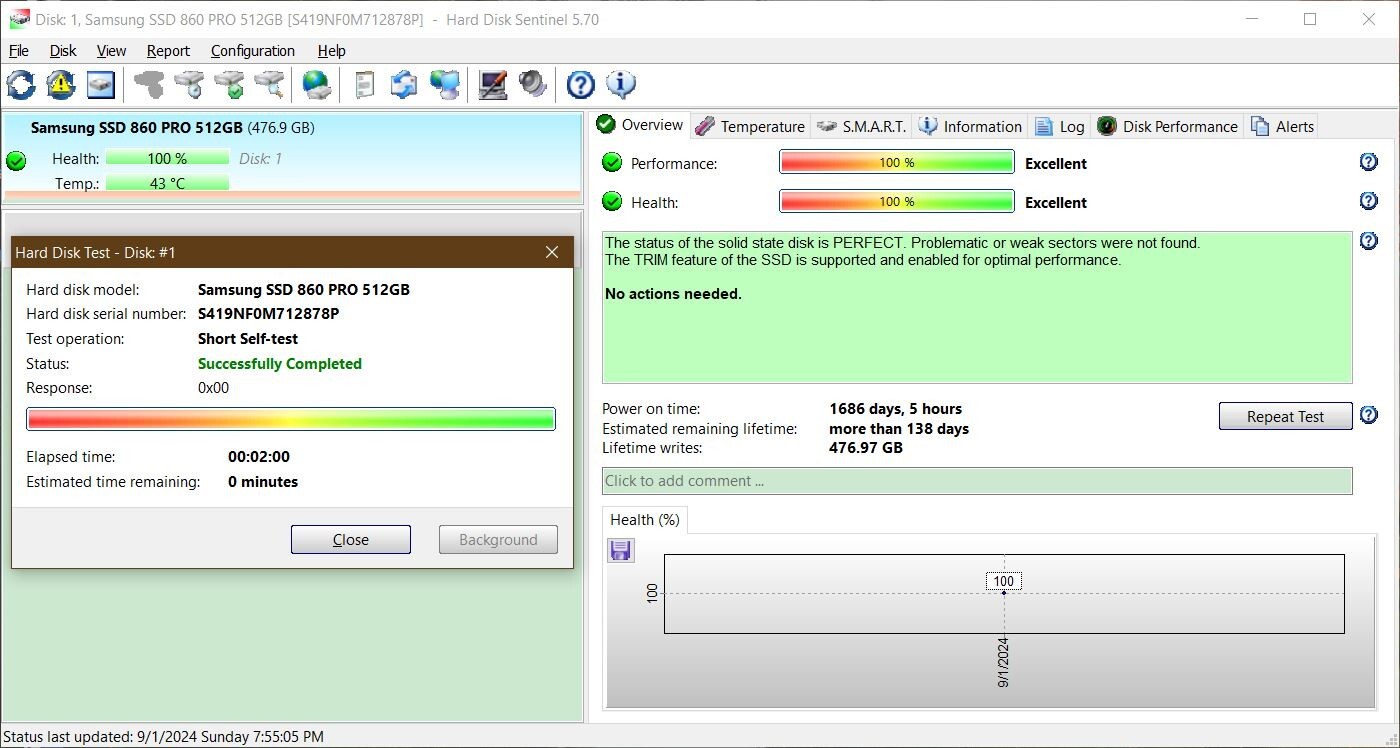1400x748 pixels.
Task: Switch to the Information tab
Action: point(970,126)
